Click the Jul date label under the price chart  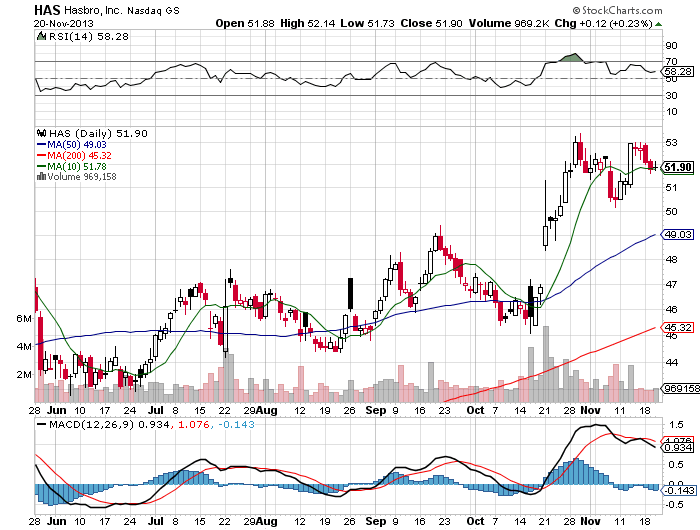click(156, 410)
